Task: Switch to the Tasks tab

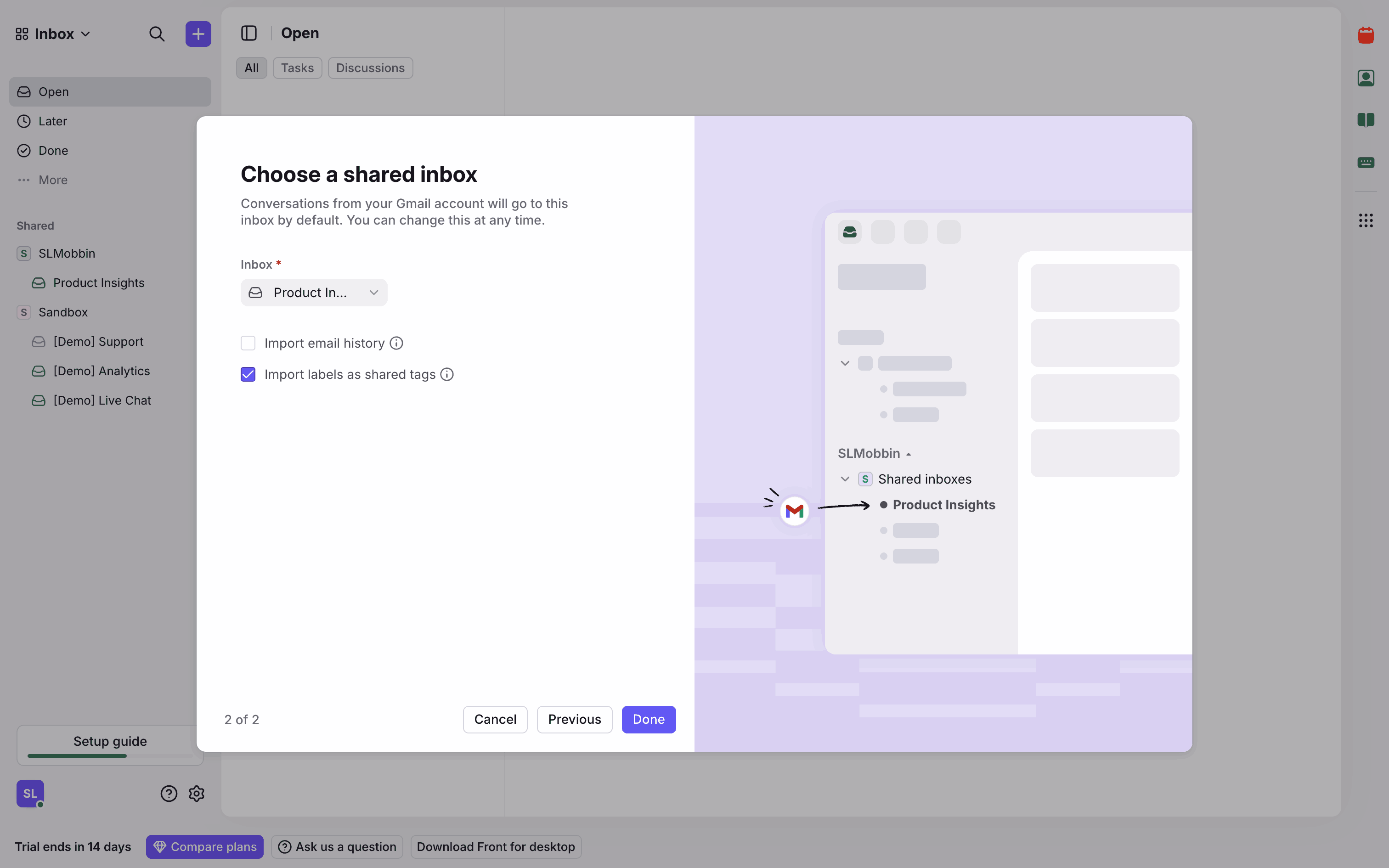Action: pos(297,68)
